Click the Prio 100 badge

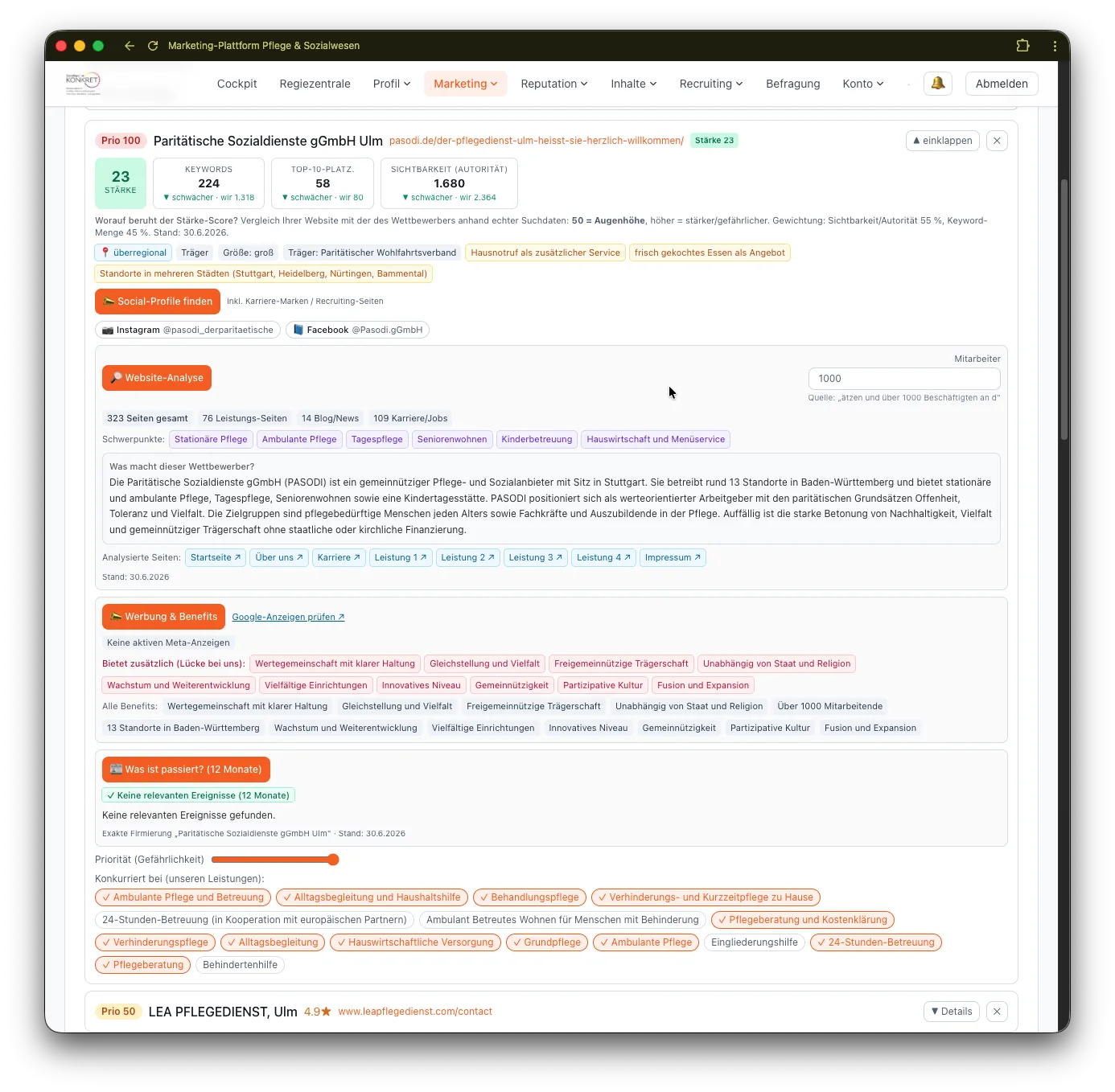[121, 141]
